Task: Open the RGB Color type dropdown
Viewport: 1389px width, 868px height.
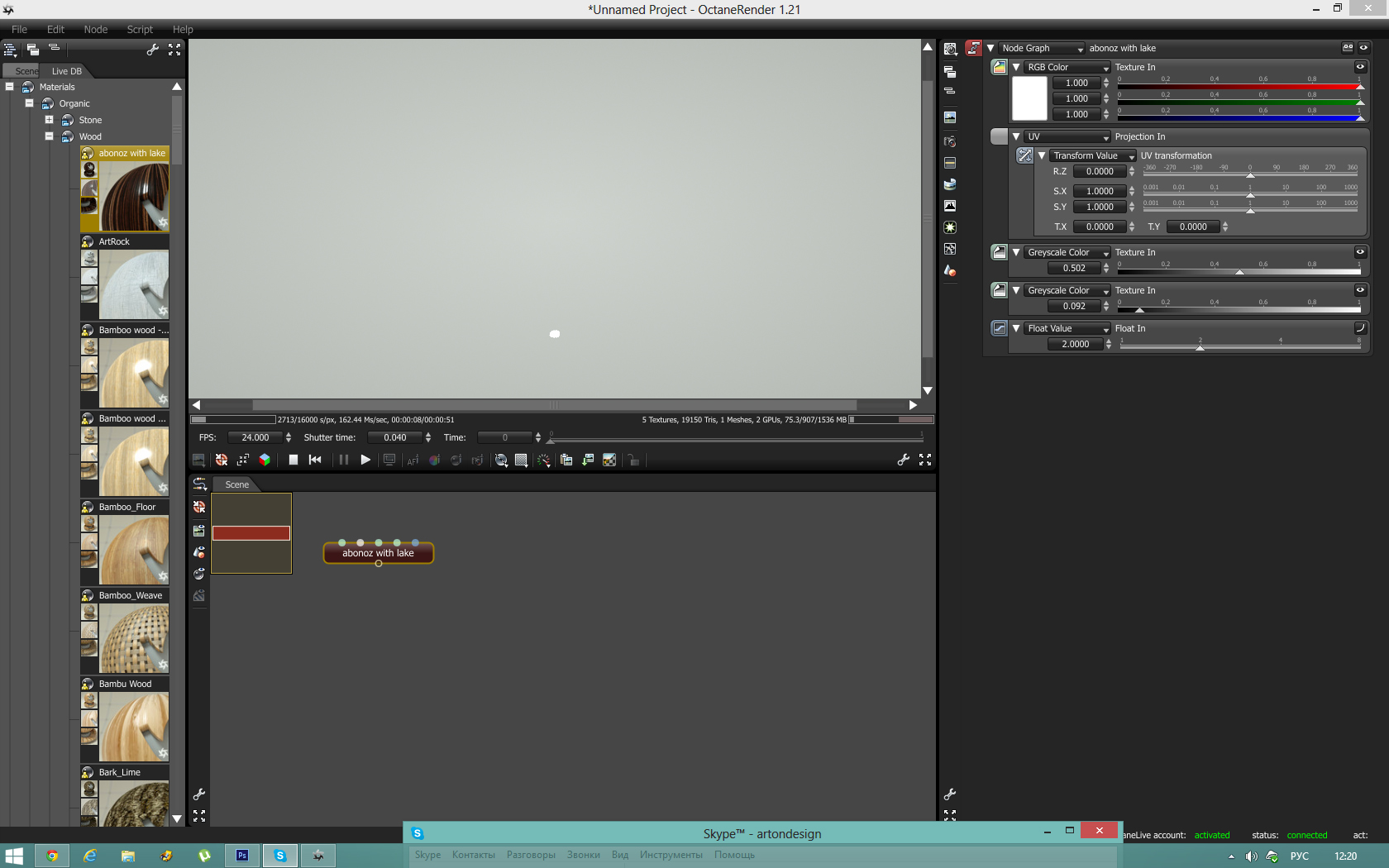Action: pos(1067,67)
